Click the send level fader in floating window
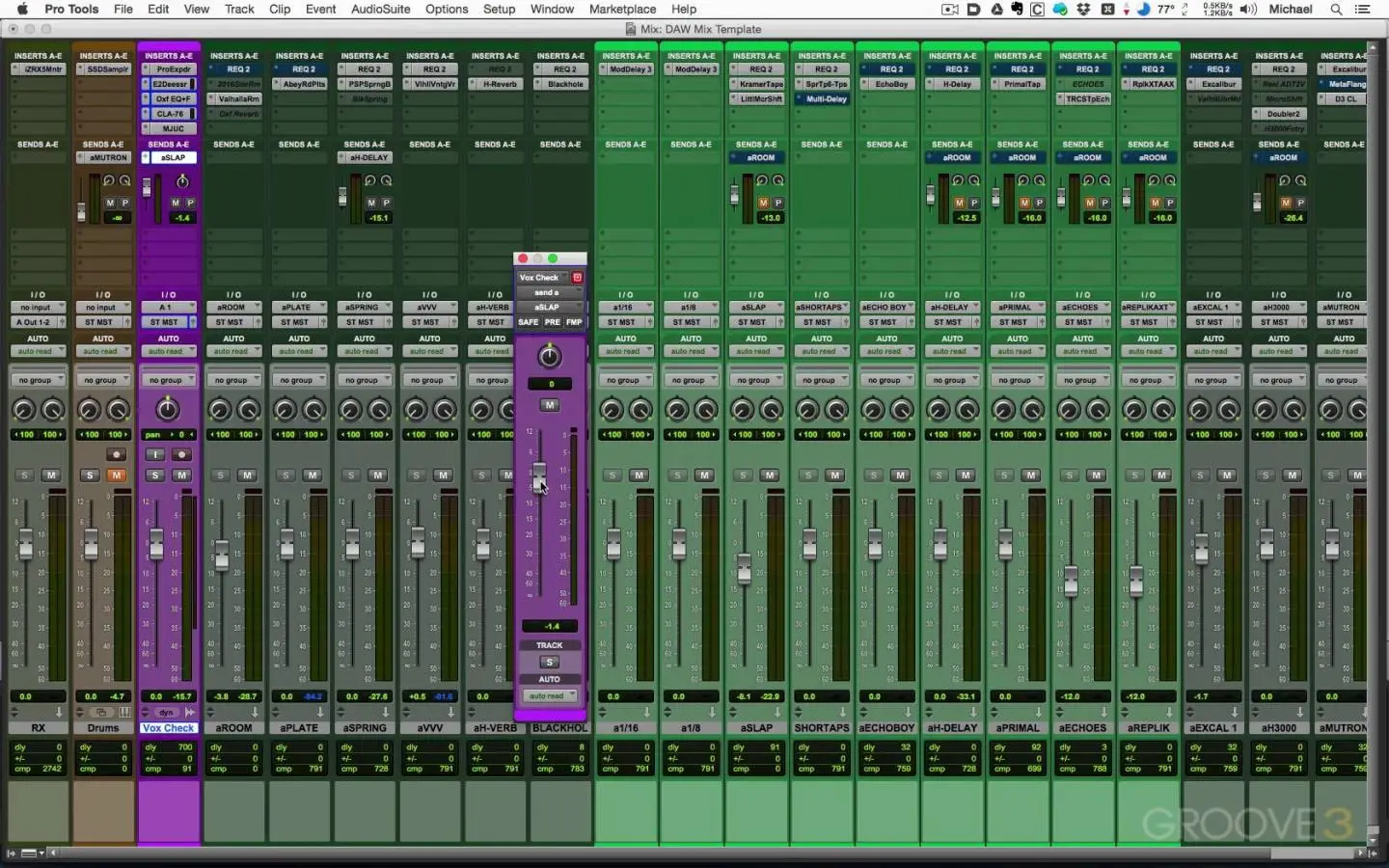 coord(539,476)
